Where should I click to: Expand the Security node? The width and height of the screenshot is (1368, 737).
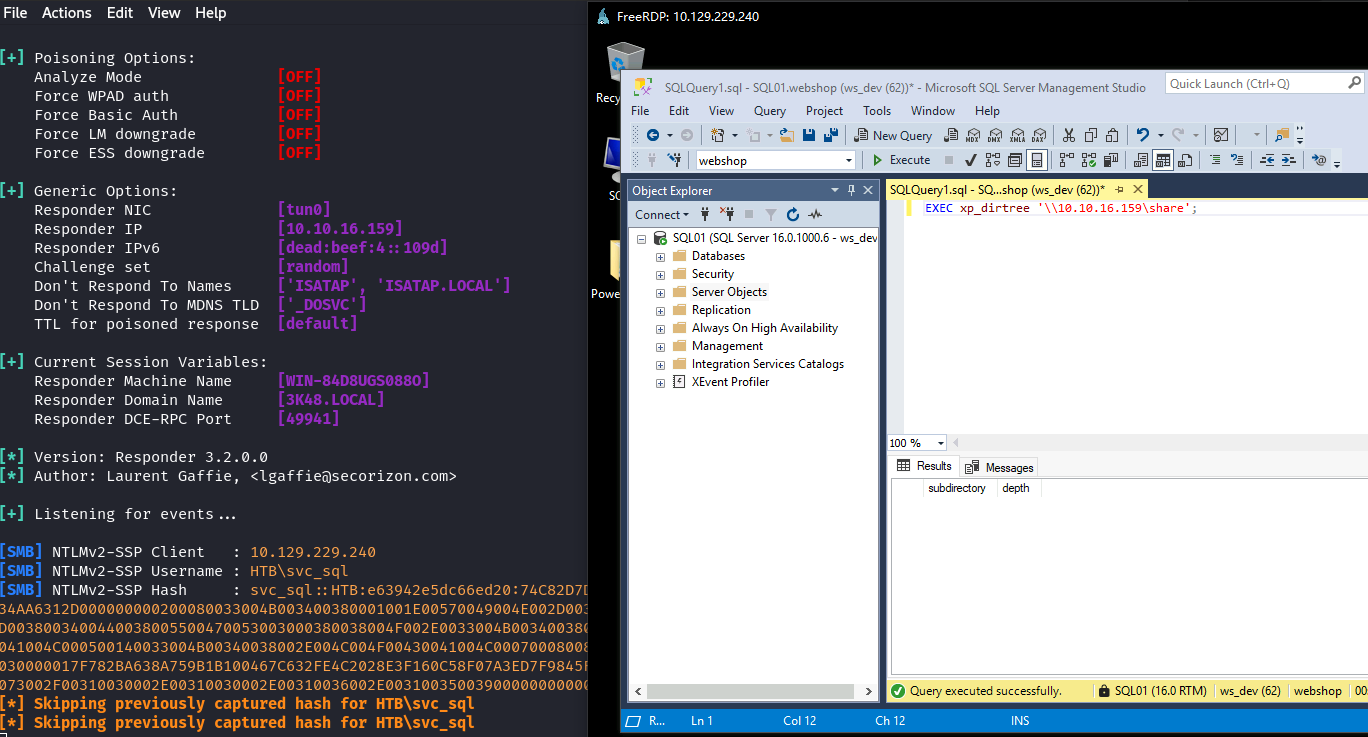pyautogui.click(x=660, y=275)
